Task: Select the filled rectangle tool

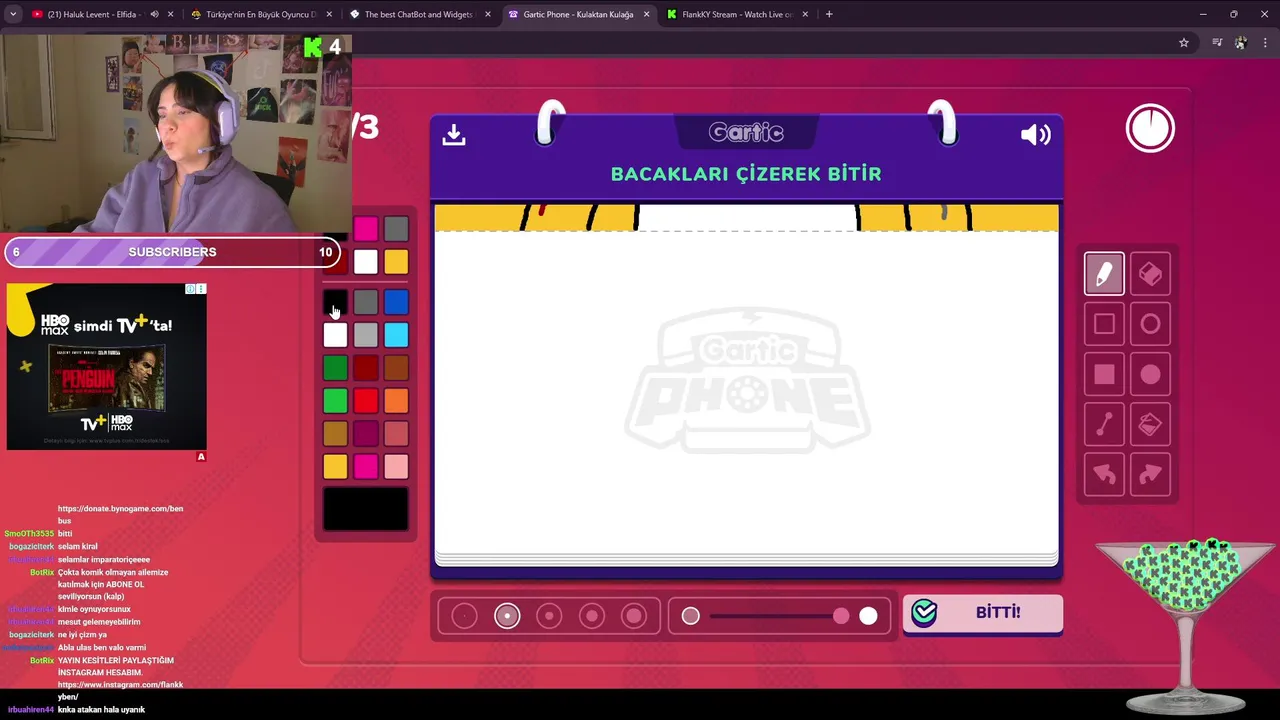Action: [1104, 374]
